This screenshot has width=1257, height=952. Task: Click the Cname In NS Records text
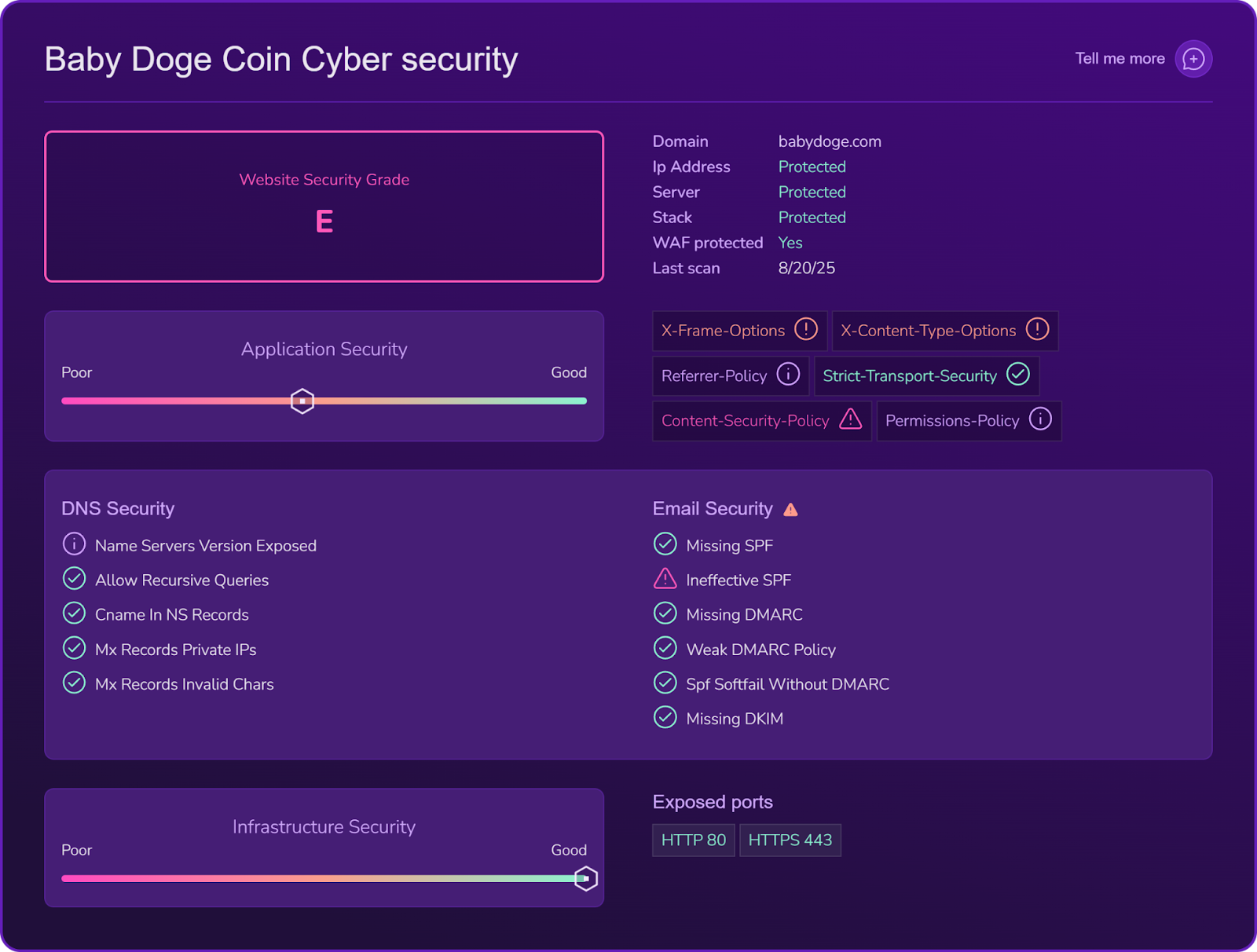[x=172, y=615]
